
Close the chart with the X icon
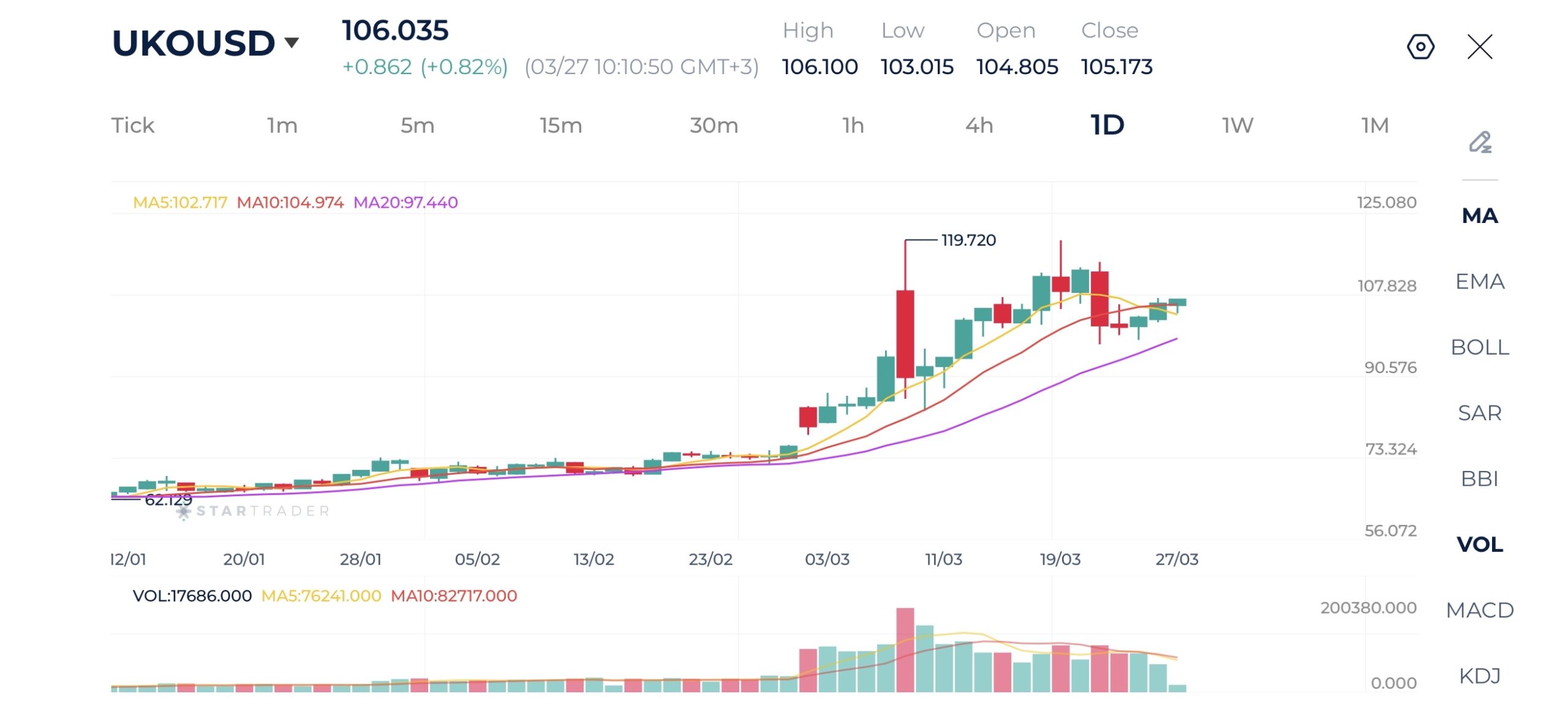[x=1480, y=47]
